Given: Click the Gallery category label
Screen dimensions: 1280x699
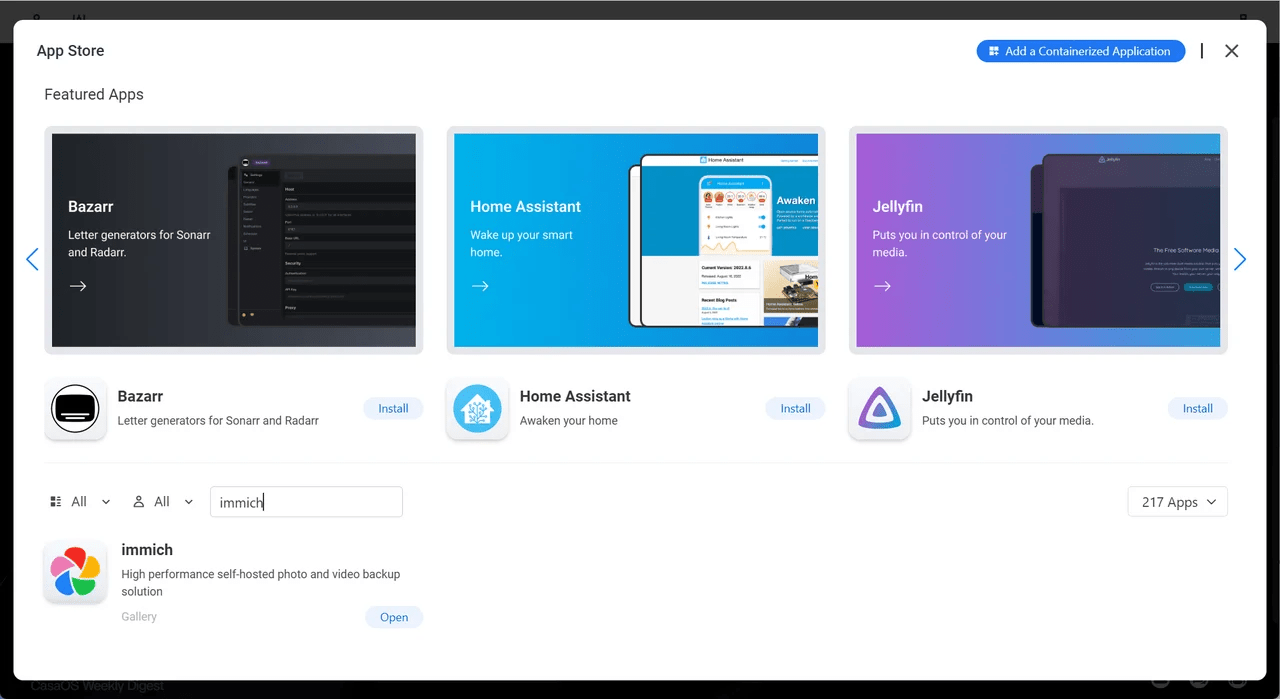Looking at the screenshot, I should (x=139, y=617).
